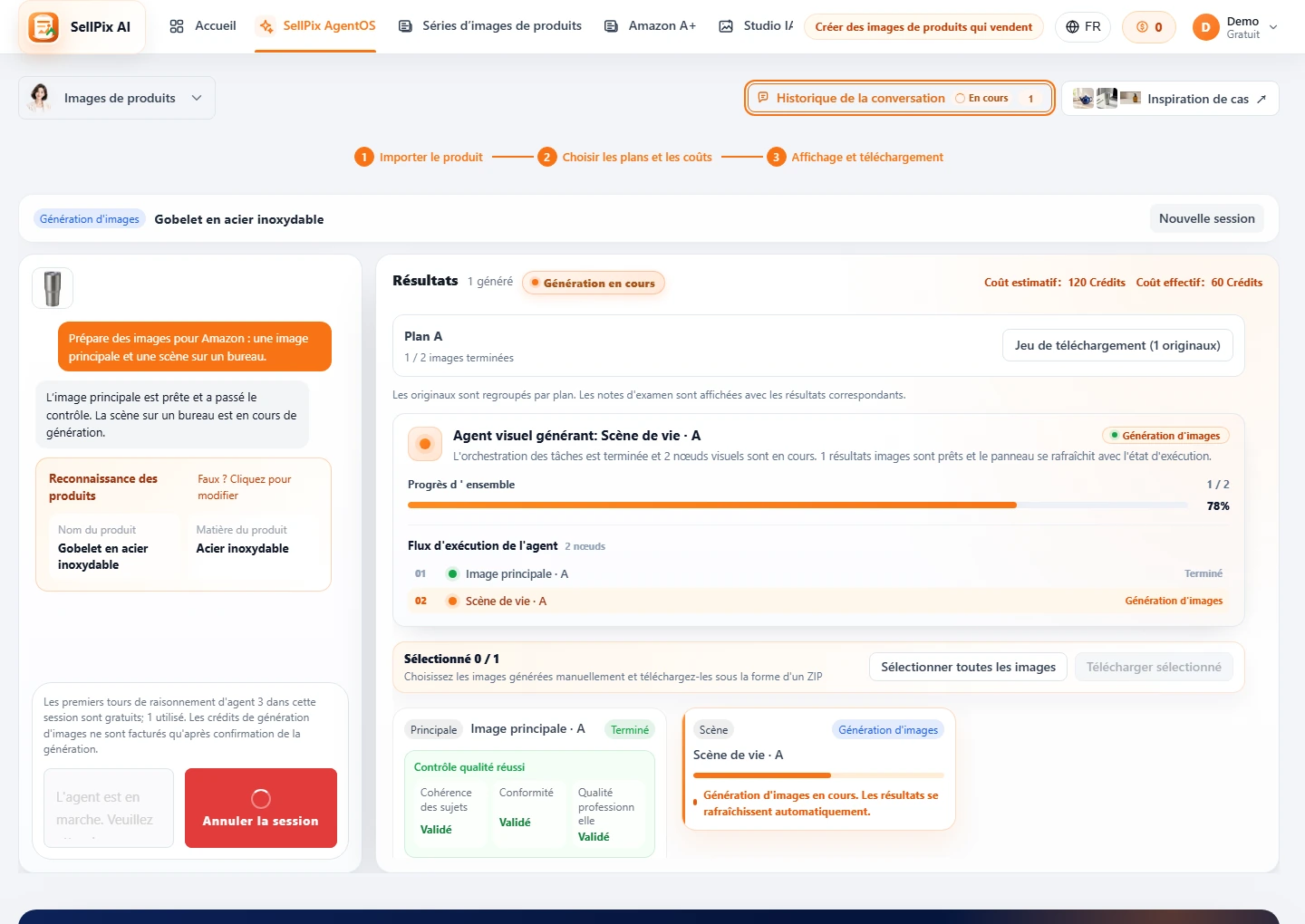The width and height of the screenshot is (1305, 924).
Task: Open the FR language selector
Action: tap(1083, 27)
